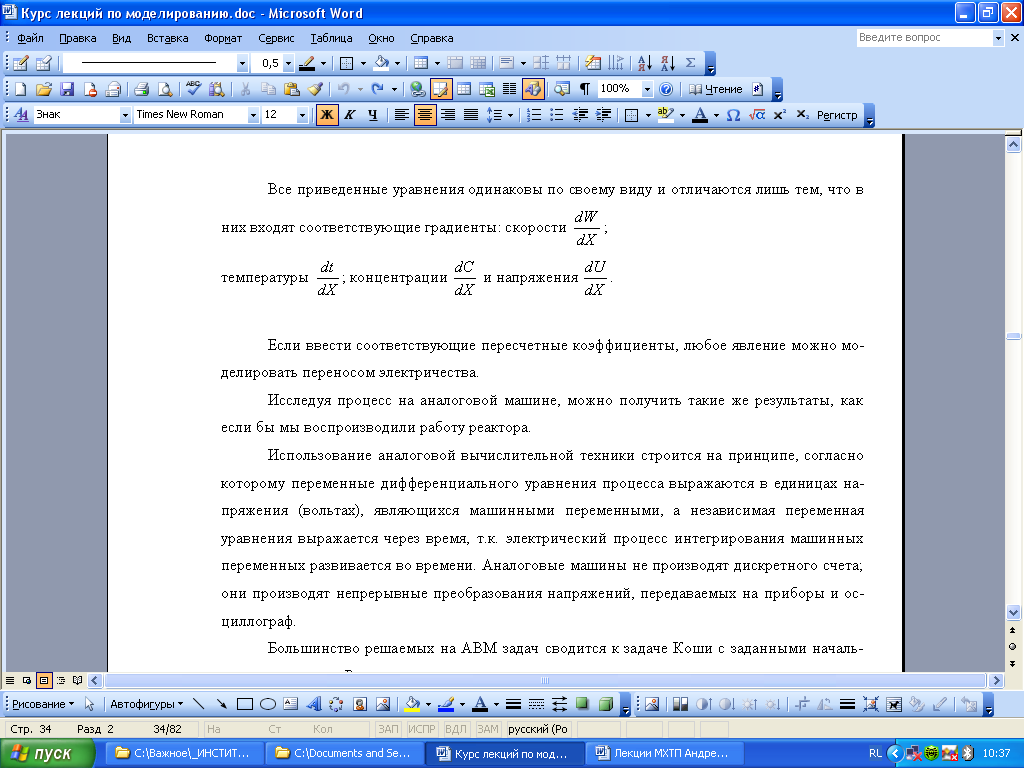
Task: Open the Файл menu
Action: [30, 38]
